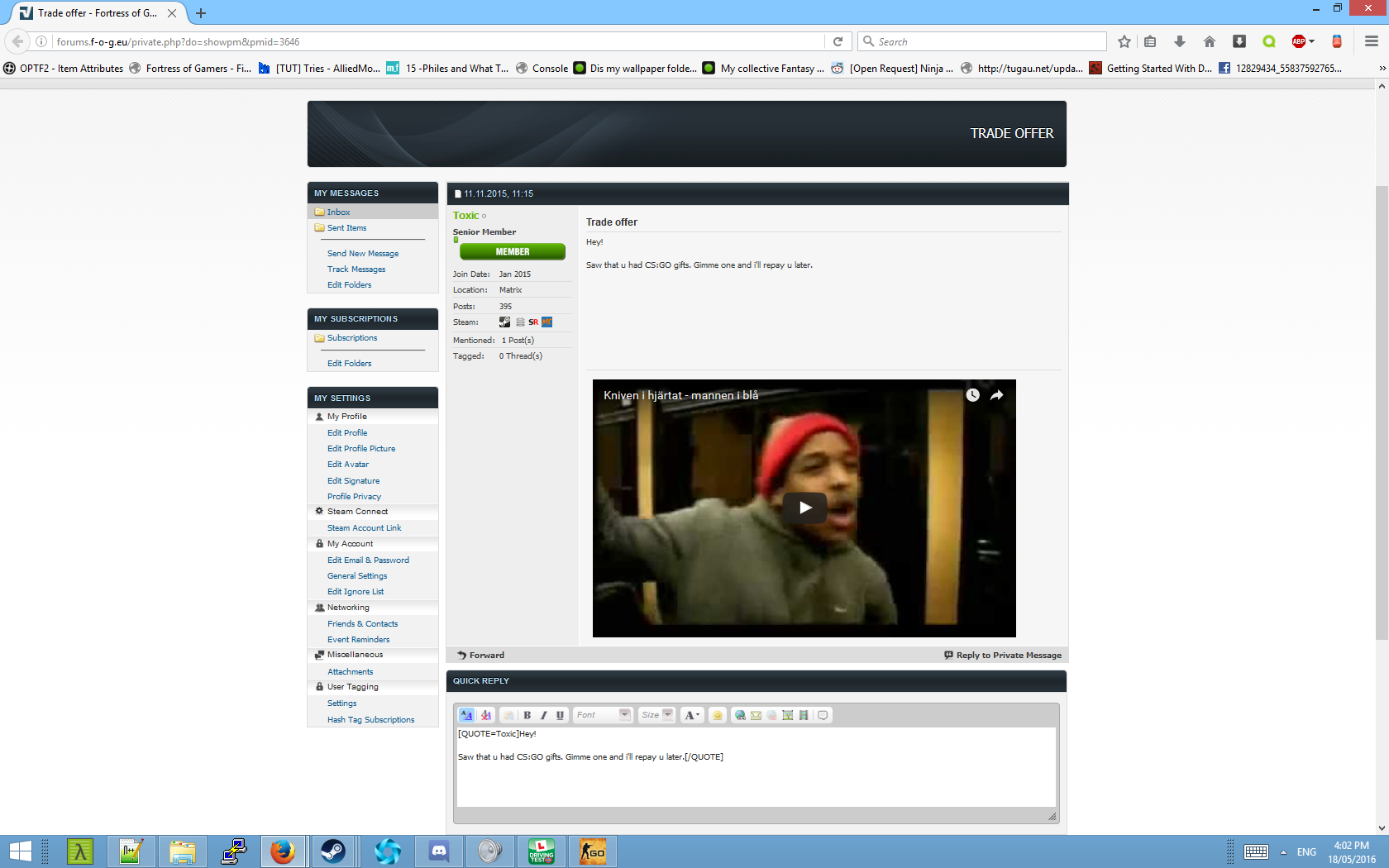Viewport: 1389px width, 868px height.
Task: Click the insert link globe icon
Action: tap(740, 715)
